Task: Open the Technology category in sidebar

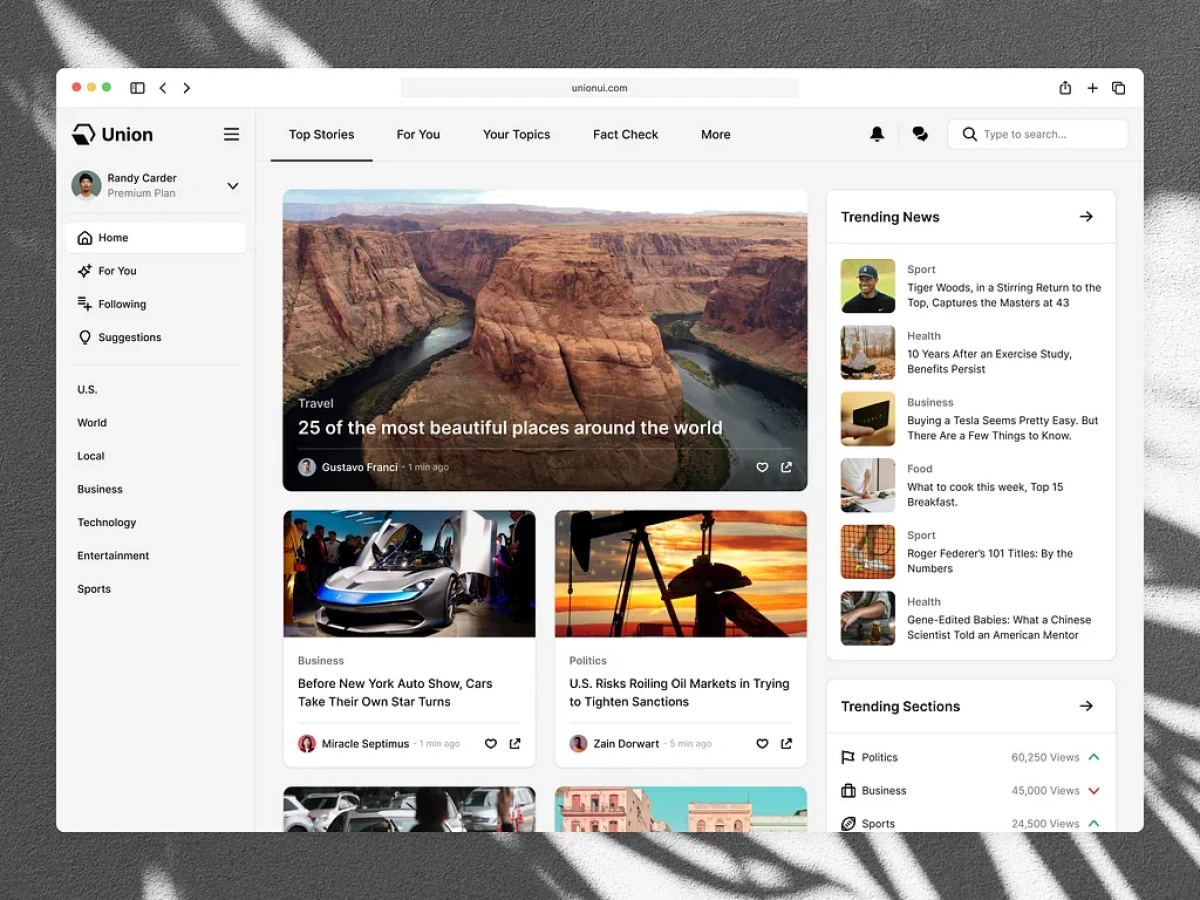Action: tap(106, 522)
